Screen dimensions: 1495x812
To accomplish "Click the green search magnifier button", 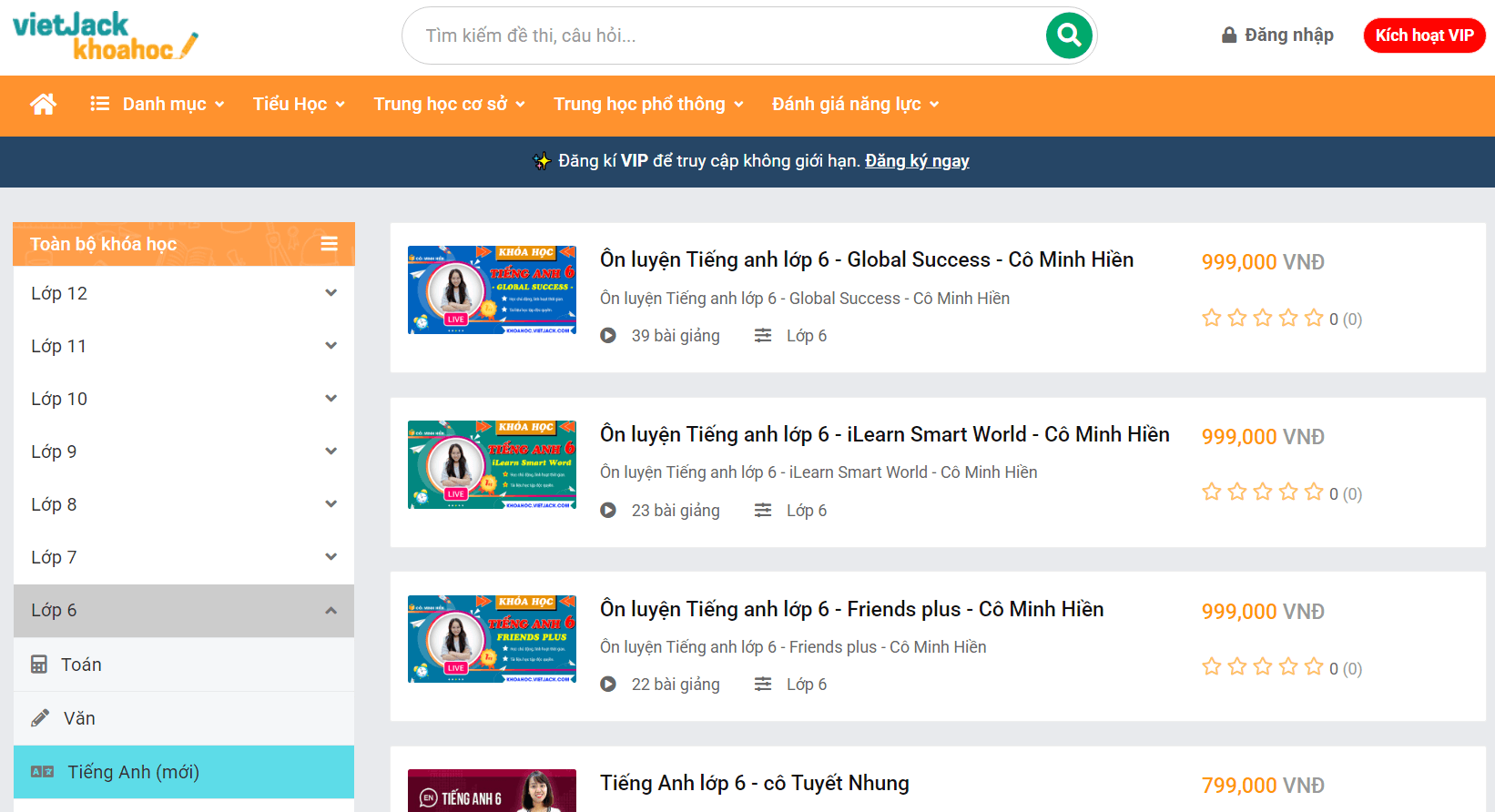I will pyautogui.click(x=1069, y=36).
